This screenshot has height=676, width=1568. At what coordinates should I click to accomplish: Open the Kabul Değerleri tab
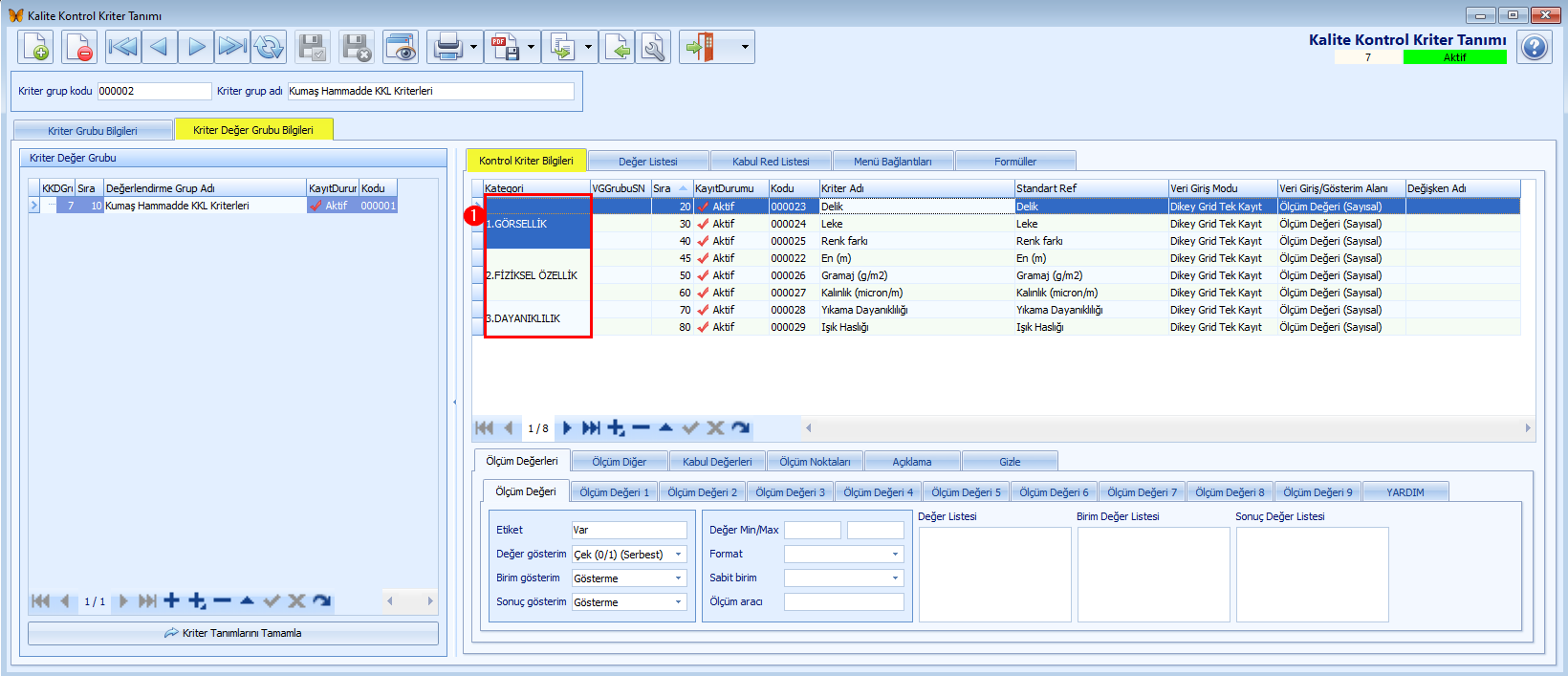point(717,462)
